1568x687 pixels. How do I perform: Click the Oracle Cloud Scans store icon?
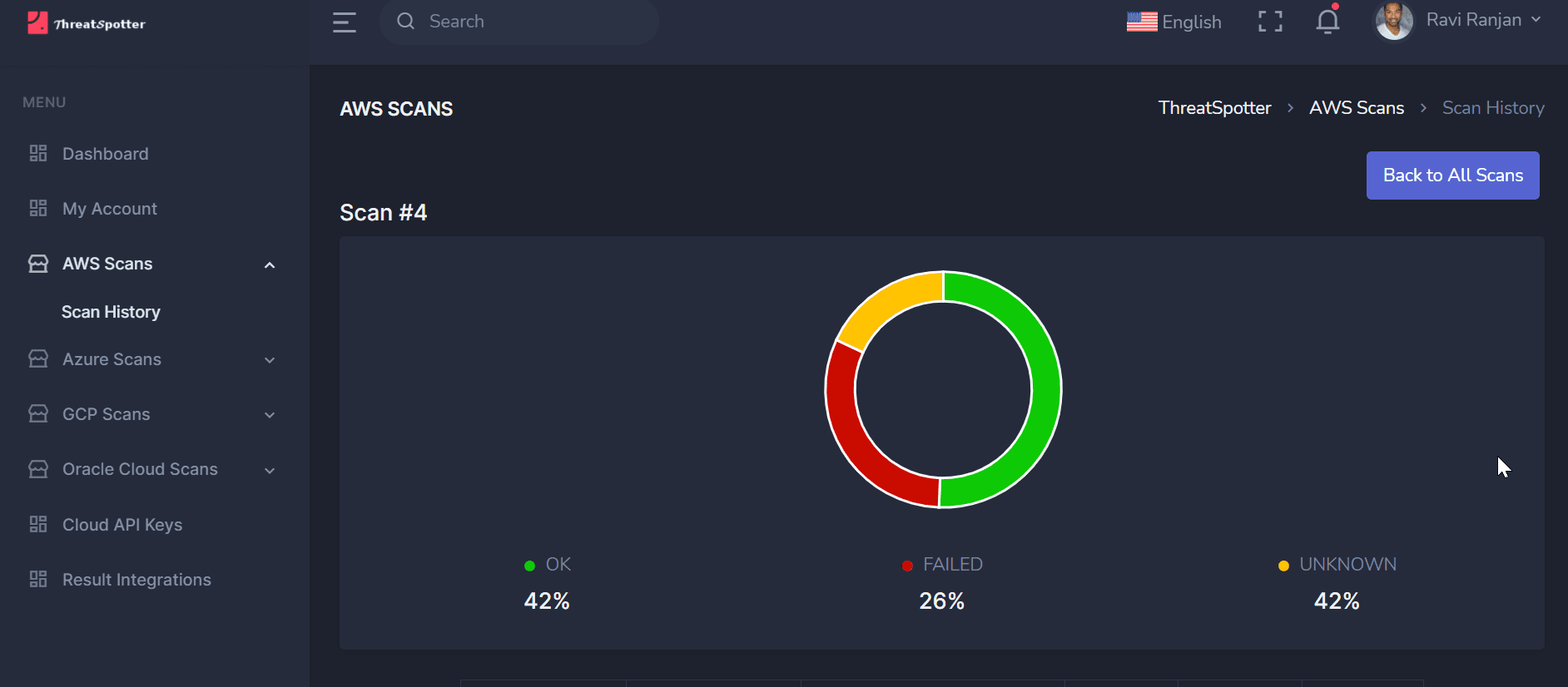[x=38, y=469]
